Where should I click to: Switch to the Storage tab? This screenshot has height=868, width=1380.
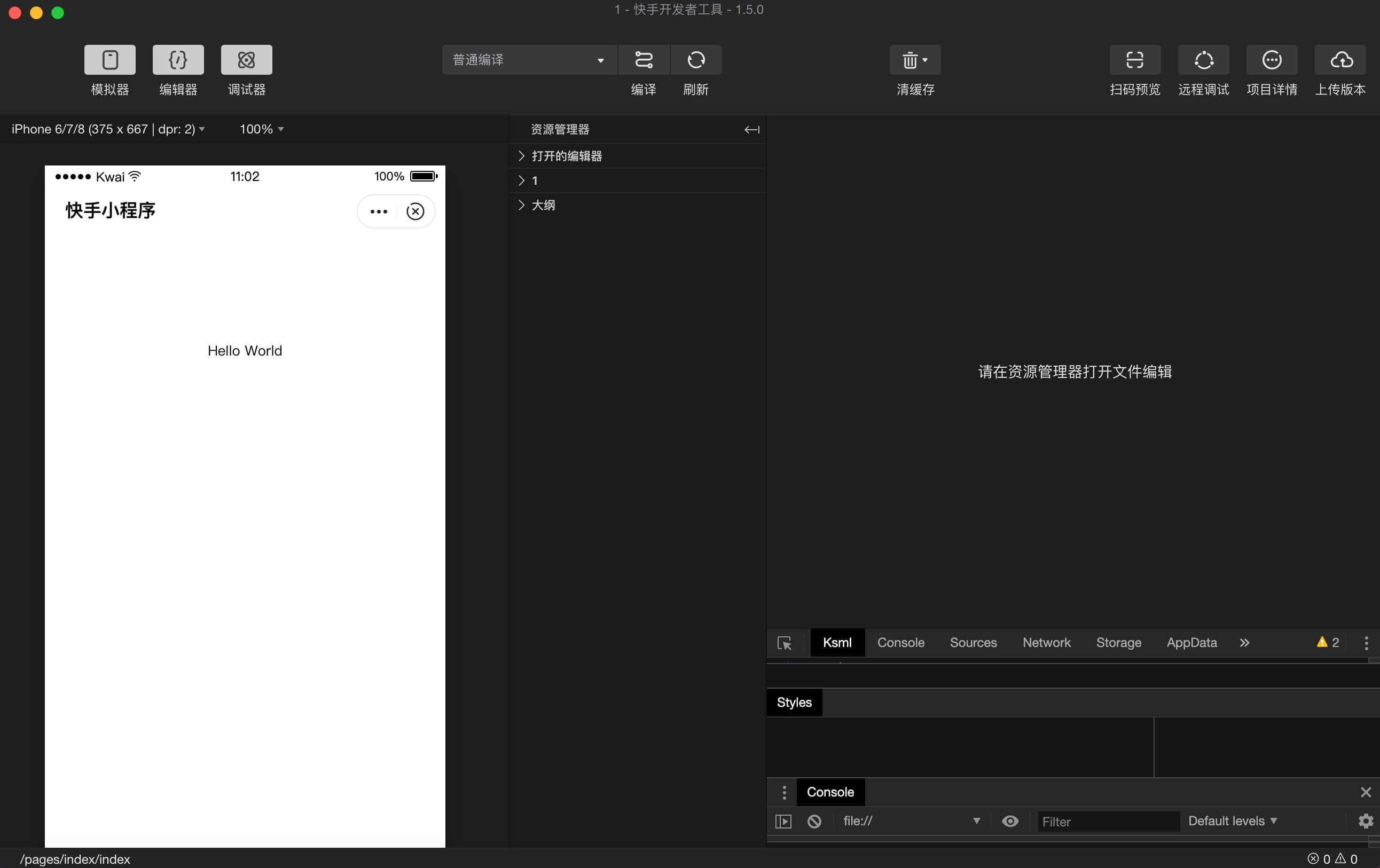pyautogui.click(x=1118, y=643)
